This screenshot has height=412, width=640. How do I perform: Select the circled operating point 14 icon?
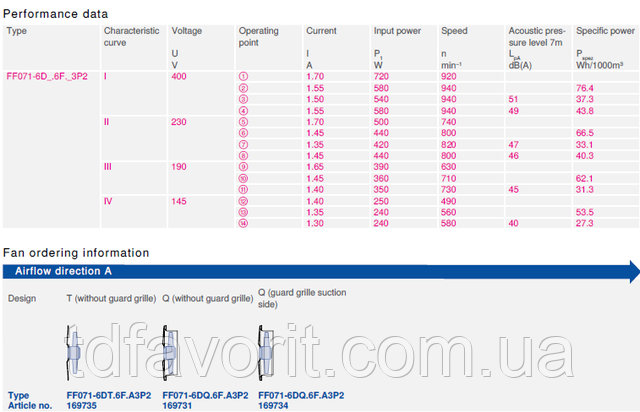point(243,224)
